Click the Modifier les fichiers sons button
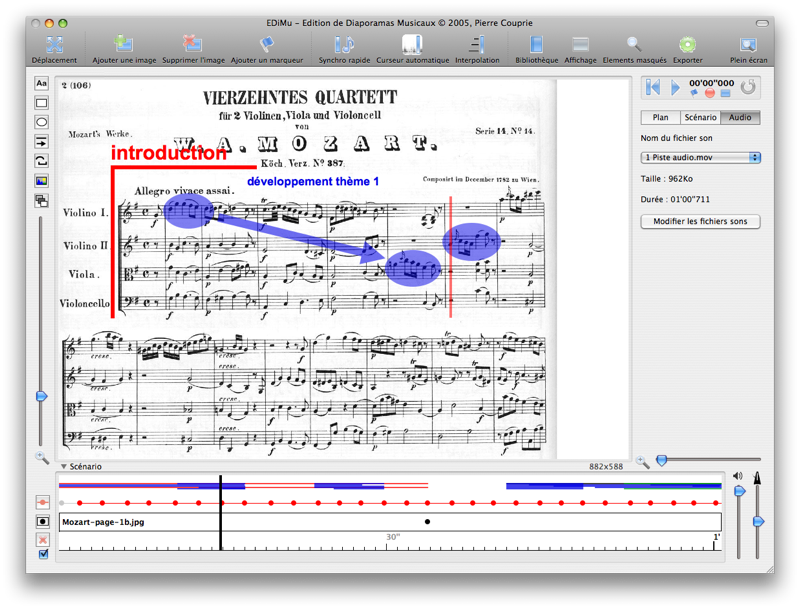This screenshot has height=609, width=800. pyautogui.click(x=700, y=221)
